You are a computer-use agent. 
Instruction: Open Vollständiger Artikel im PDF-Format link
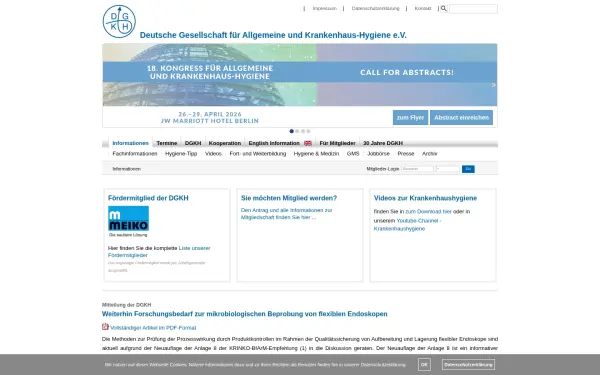(153, 328)
